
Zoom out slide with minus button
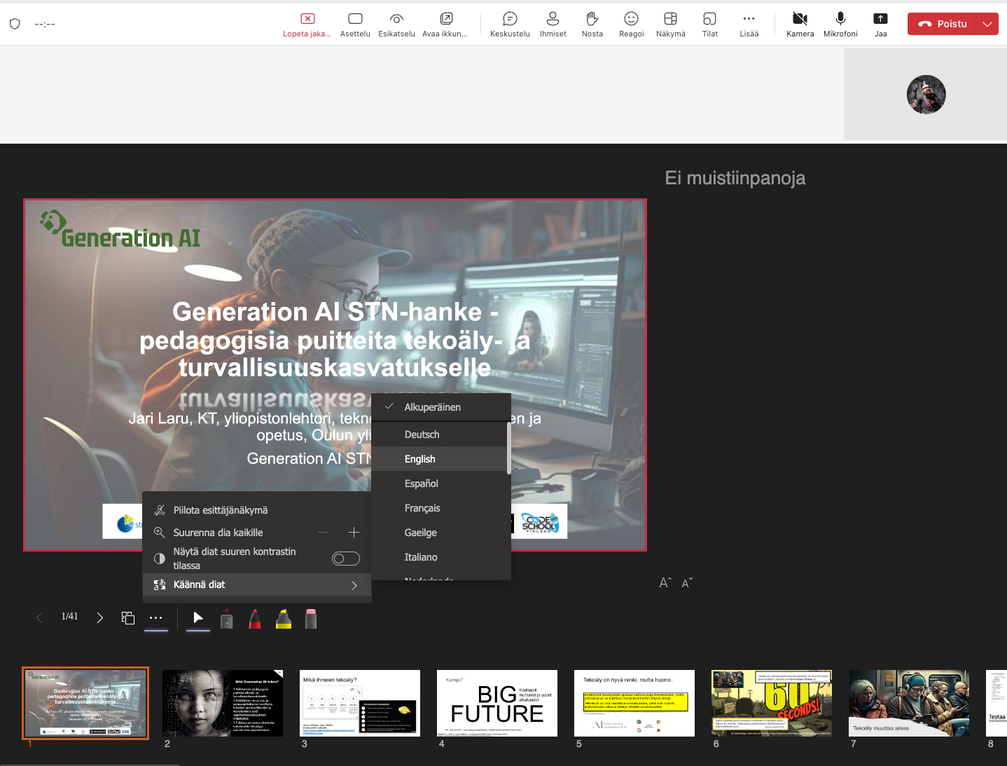pos(323,532)
